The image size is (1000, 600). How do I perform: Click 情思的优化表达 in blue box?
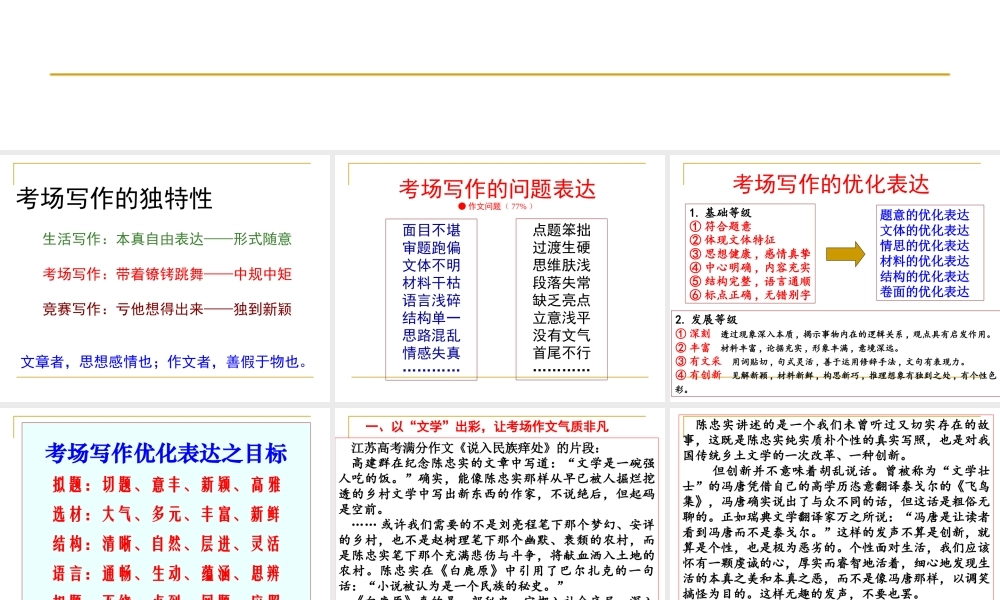(x=925, y=245)
